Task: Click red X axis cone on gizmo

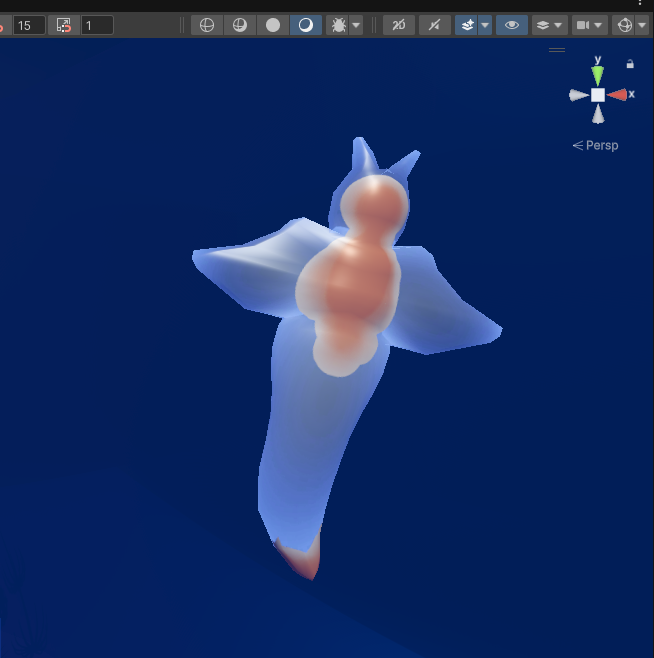Action: pos(617,95)
